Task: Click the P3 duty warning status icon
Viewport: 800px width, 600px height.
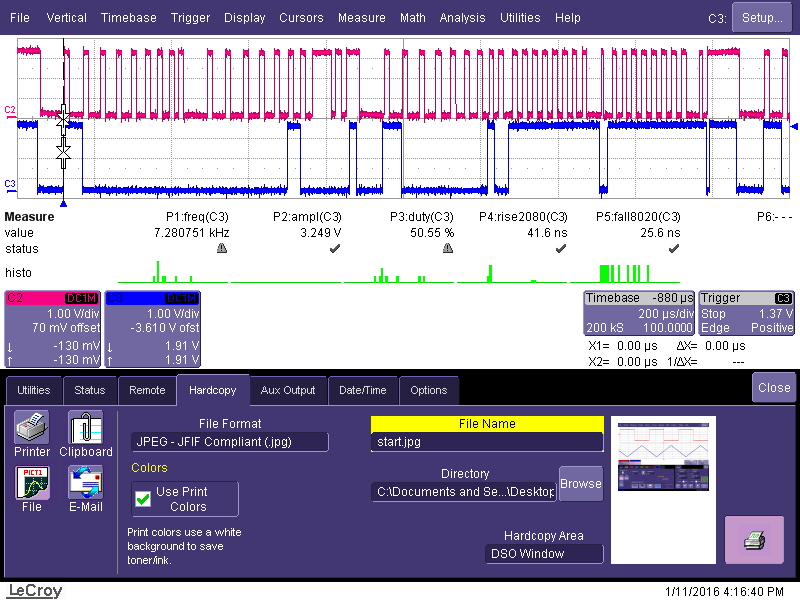Action: pos(447,248)
